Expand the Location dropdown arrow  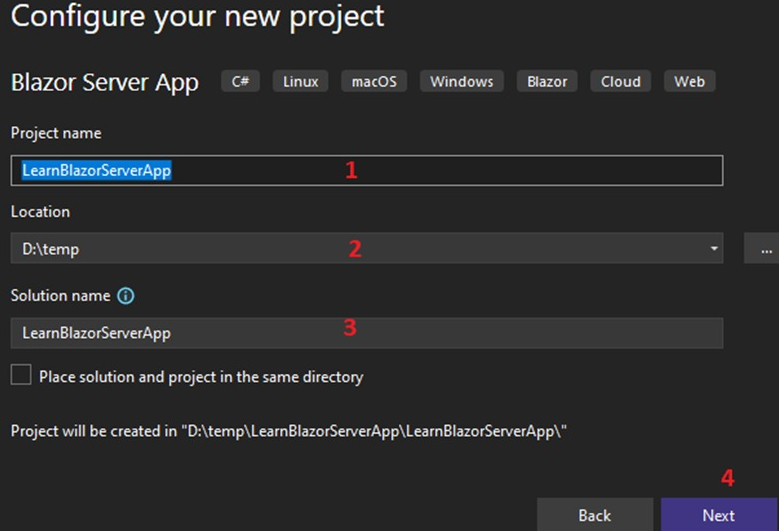714,249
